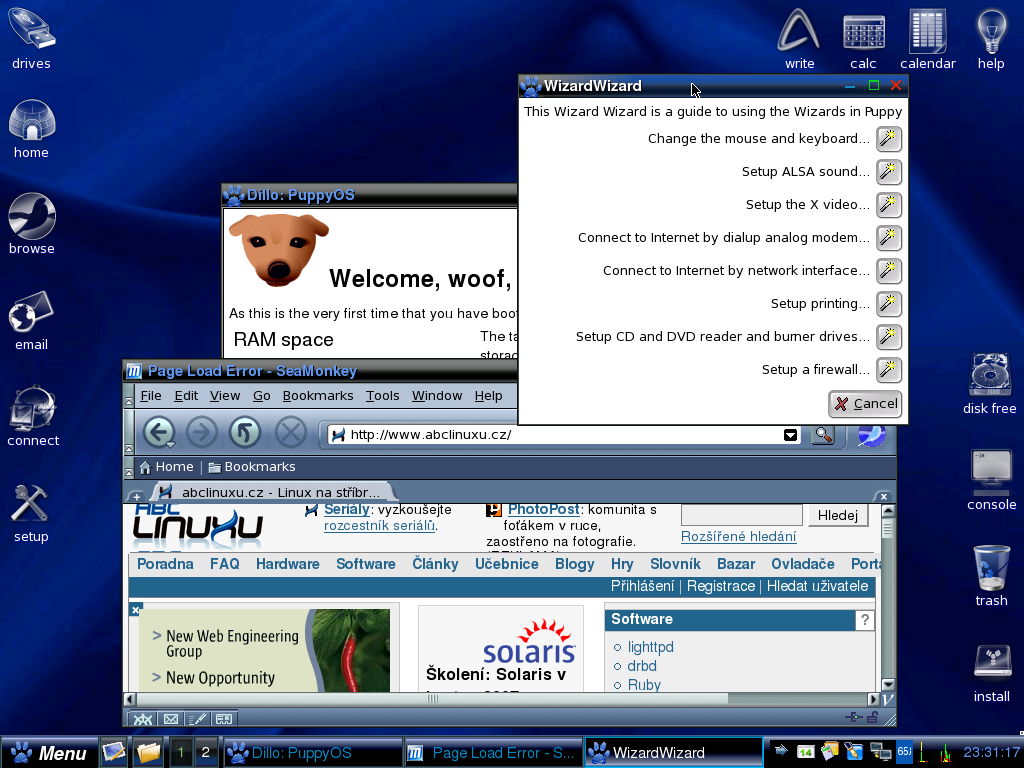This screenshot has width=1024, height=768.
Task: Click the Home bookmark on the personal toolbar
Action: click(167, 467)
